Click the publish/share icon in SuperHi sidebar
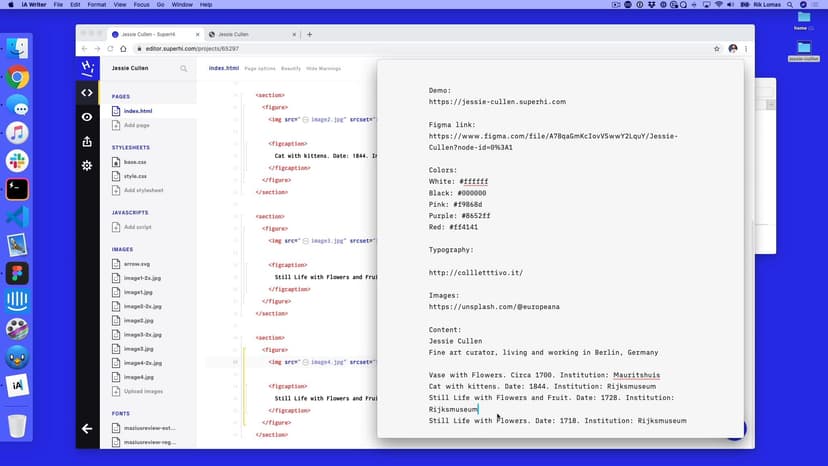Viewport: 828px width, 466px height. click(x=87, y=141)
